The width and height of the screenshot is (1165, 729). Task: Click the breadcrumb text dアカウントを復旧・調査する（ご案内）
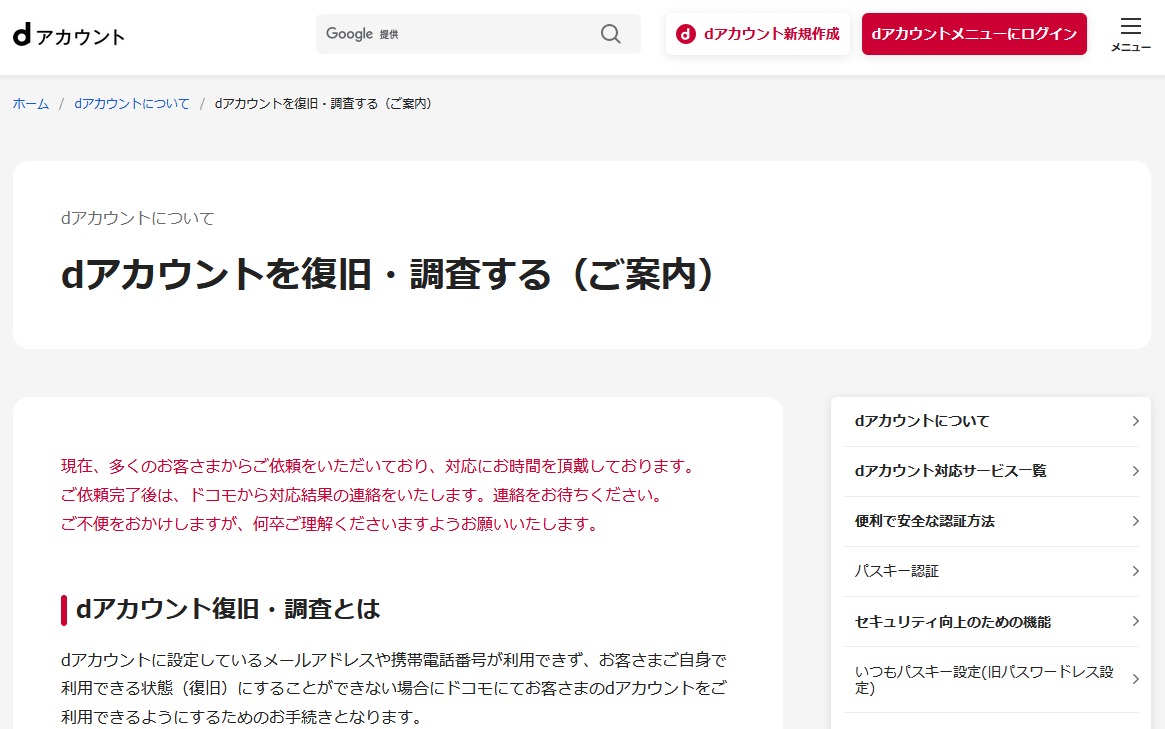(324, 103)
